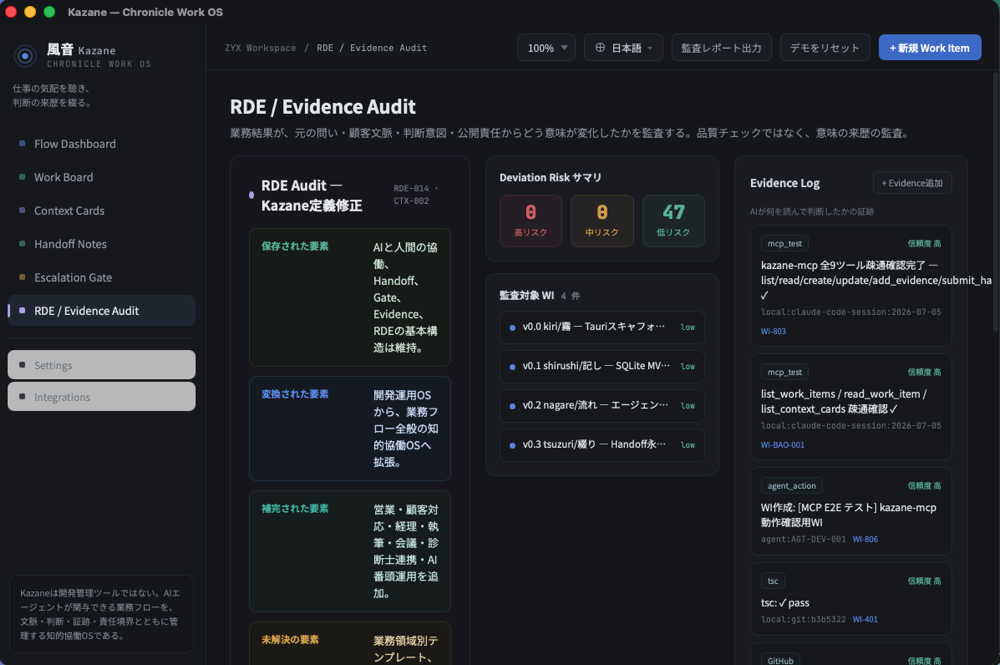This screenshot has height=665, width=1000.
Task: Click ZYX Workspace breadcrumb
Action: [260, 48]
